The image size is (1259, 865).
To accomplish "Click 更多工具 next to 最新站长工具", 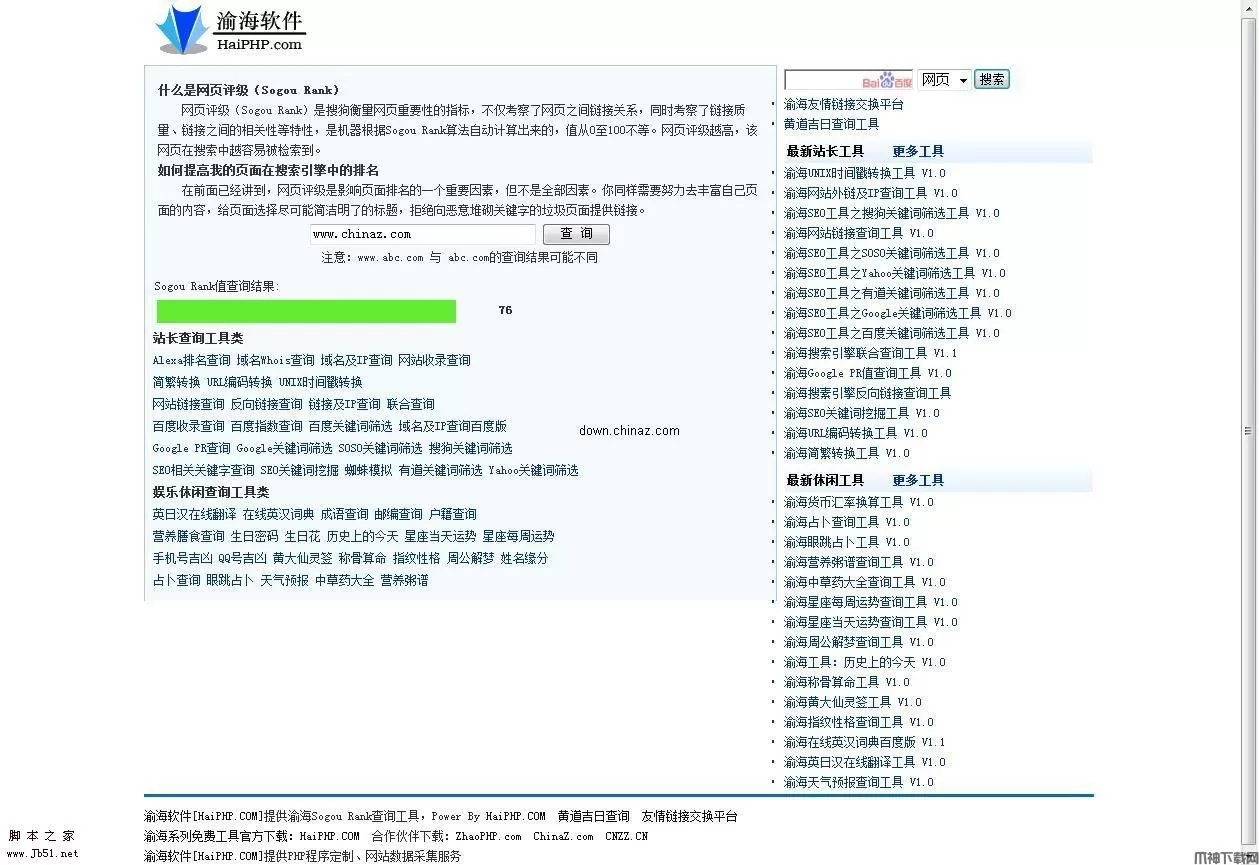I will [917, 151].
